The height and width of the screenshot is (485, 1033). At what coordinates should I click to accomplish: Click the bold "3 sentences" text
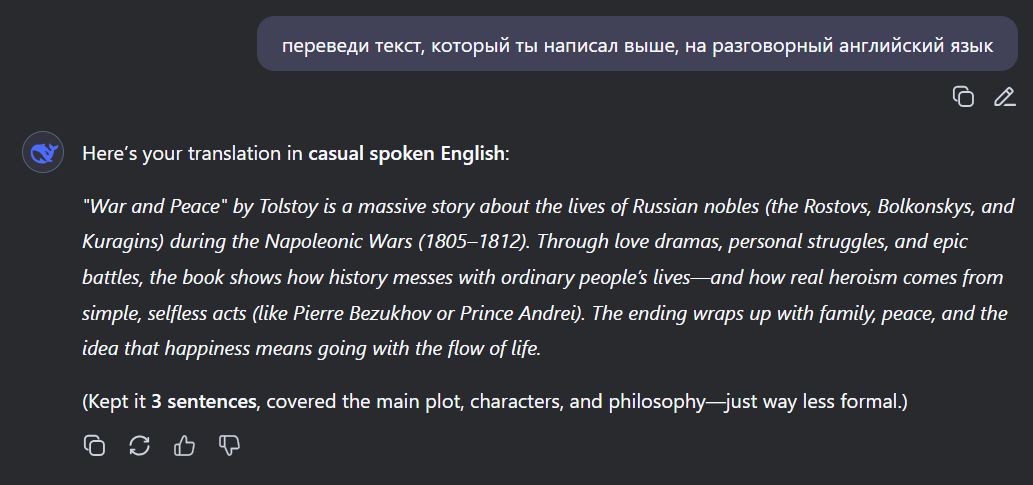pos(204,401)
